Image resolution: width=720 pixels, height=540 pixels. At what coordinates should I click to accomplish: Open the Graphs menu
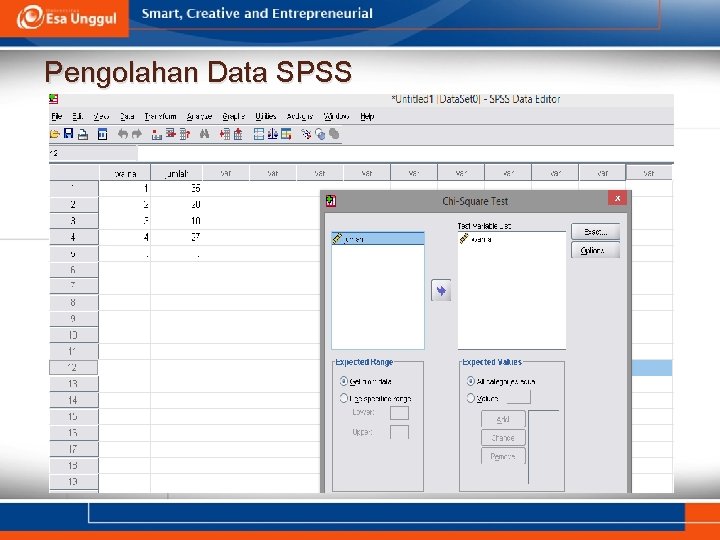(233, 116)
